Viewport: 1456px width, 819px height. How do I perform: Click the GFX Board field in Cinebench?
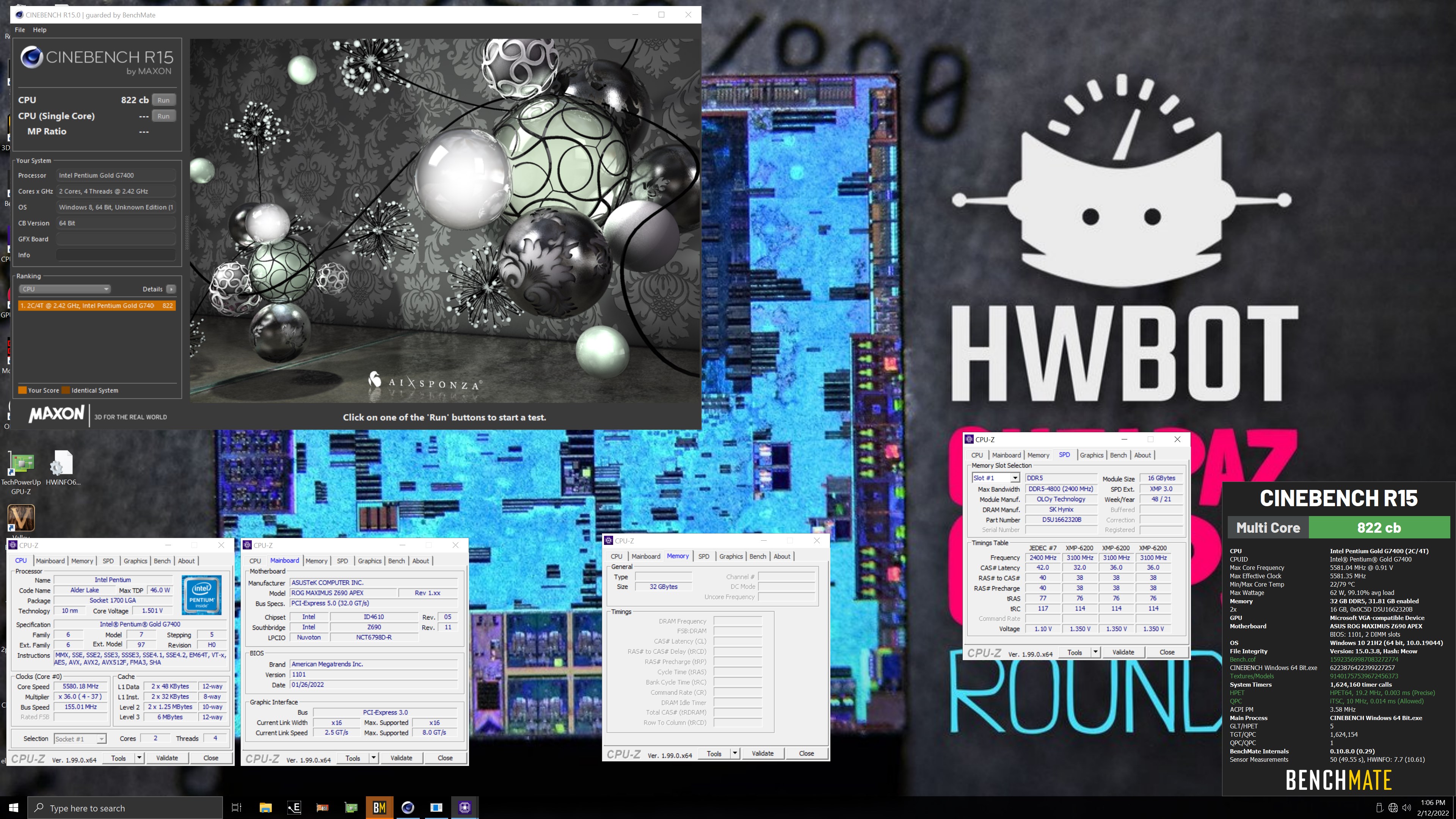(115, 239)
